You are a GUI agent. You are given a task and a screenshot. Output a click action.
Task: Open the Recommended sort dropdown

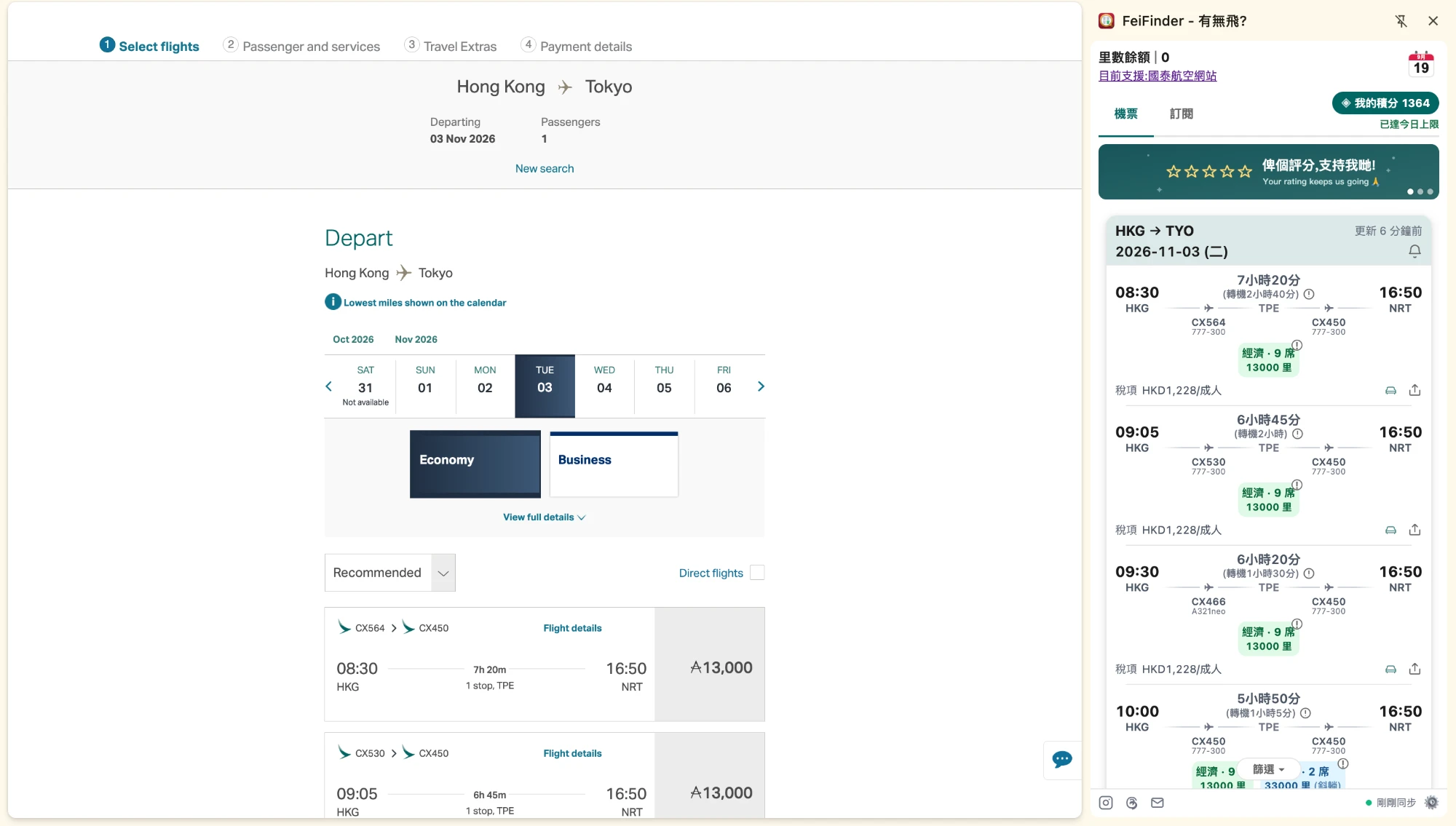390,573
